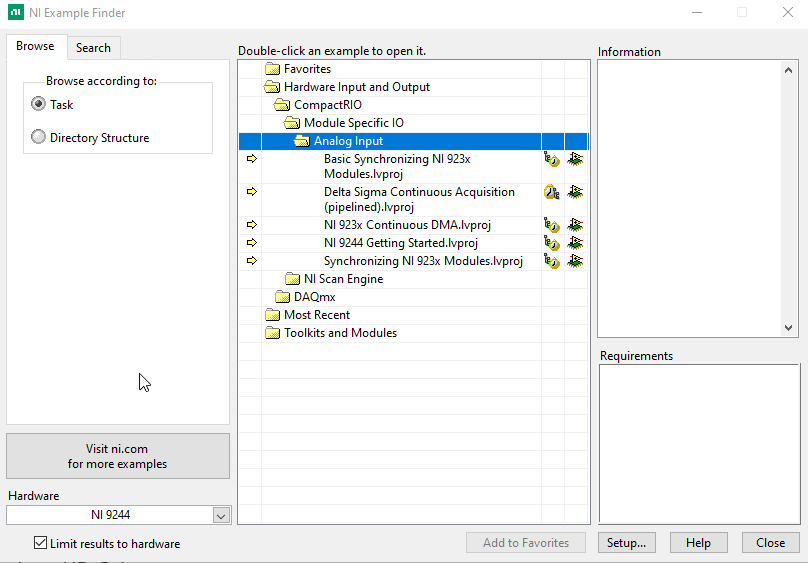This screenshot has height=563, width=808.
Task: Click the DAQmx folder icon
Action: tap(282, 297)
